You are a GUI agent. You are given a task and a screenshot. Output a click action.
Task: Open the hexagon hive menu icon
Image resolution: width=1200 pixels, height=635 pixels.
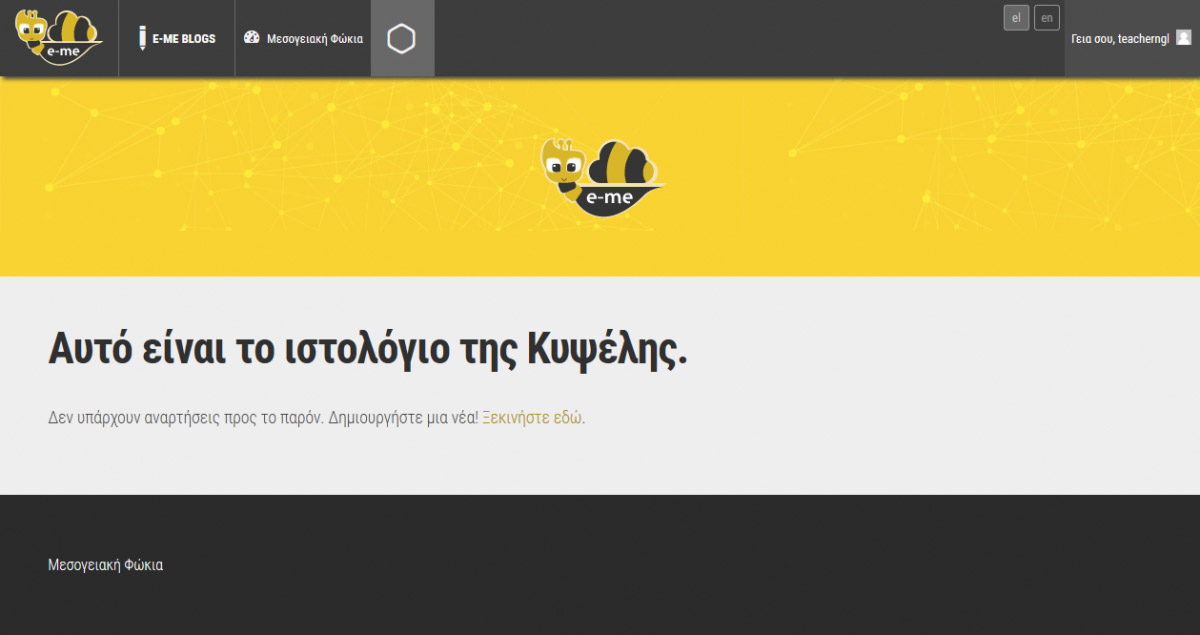(x=402, y=38)
